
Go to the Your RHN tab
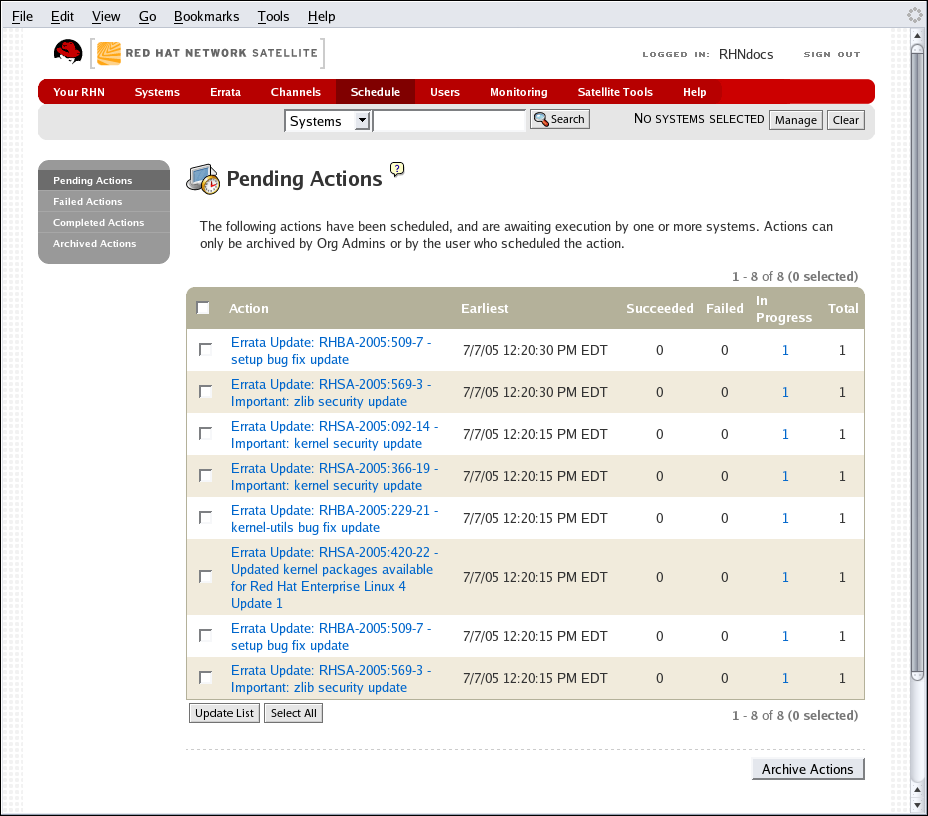pyautogui.click(x=79, y=92)
